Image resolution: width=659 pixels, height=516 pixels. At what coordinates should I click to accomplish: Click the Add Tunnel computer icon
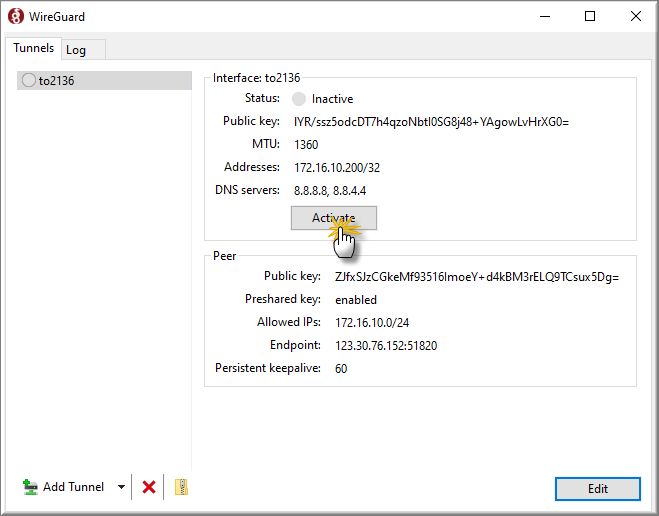pyautogui.click(x=30, y=487)
